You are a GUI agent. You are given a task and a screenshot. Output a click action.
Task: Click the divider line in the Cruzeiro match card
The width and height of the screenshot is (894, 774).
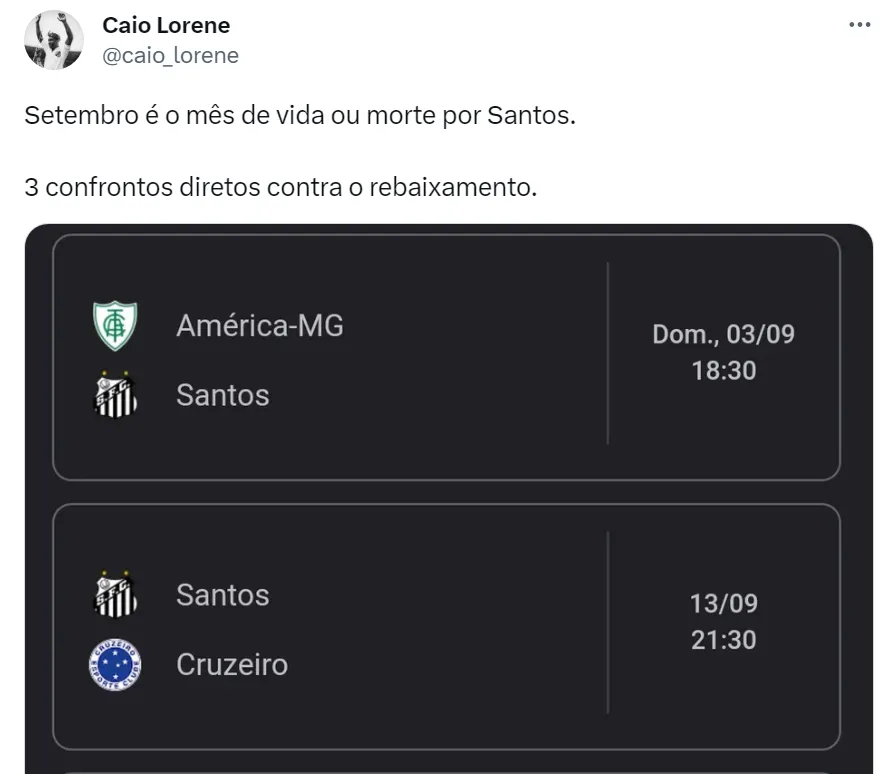(608, 622)
